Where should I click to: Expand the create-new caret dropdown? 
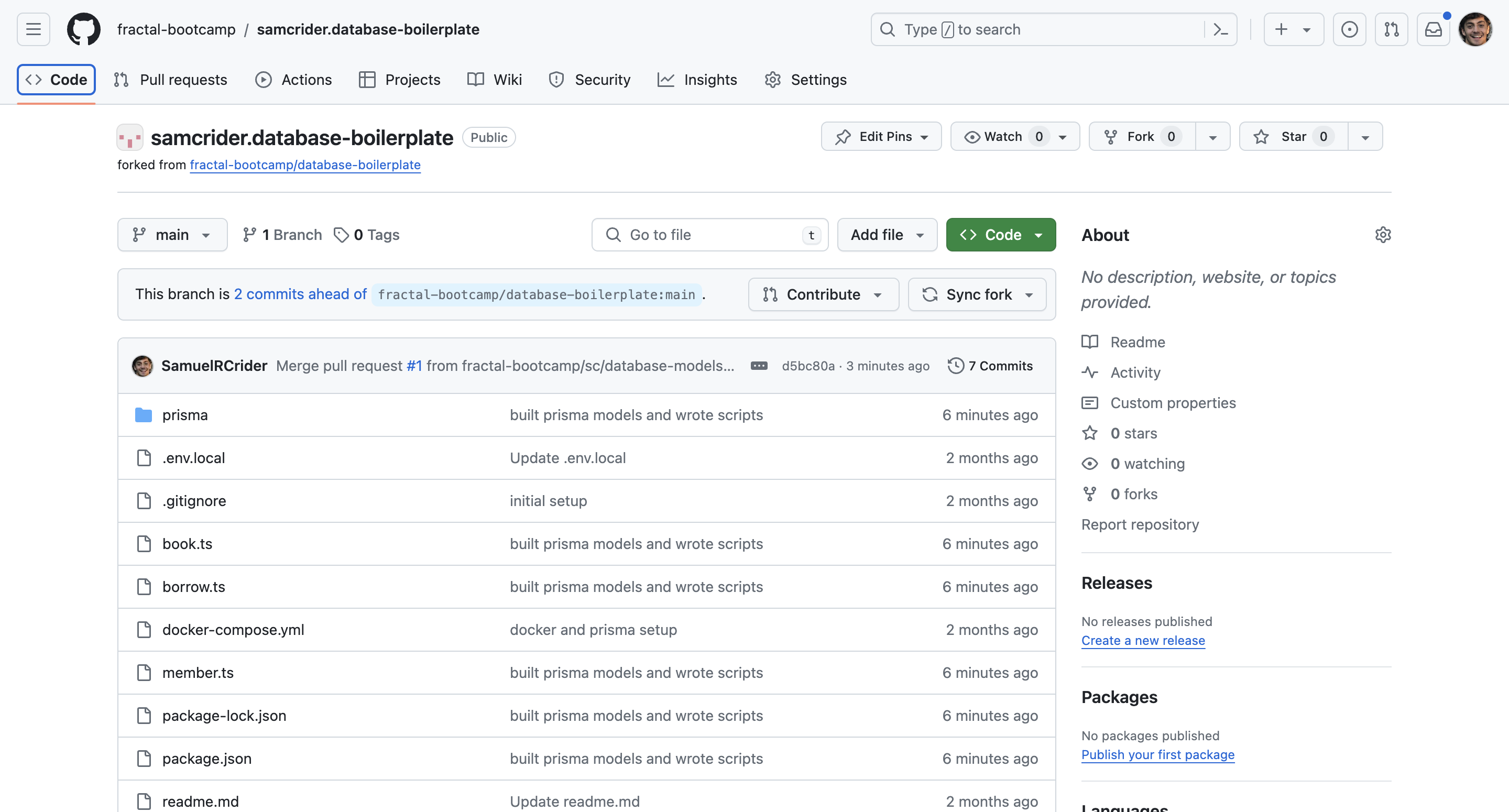point(1306,29)
